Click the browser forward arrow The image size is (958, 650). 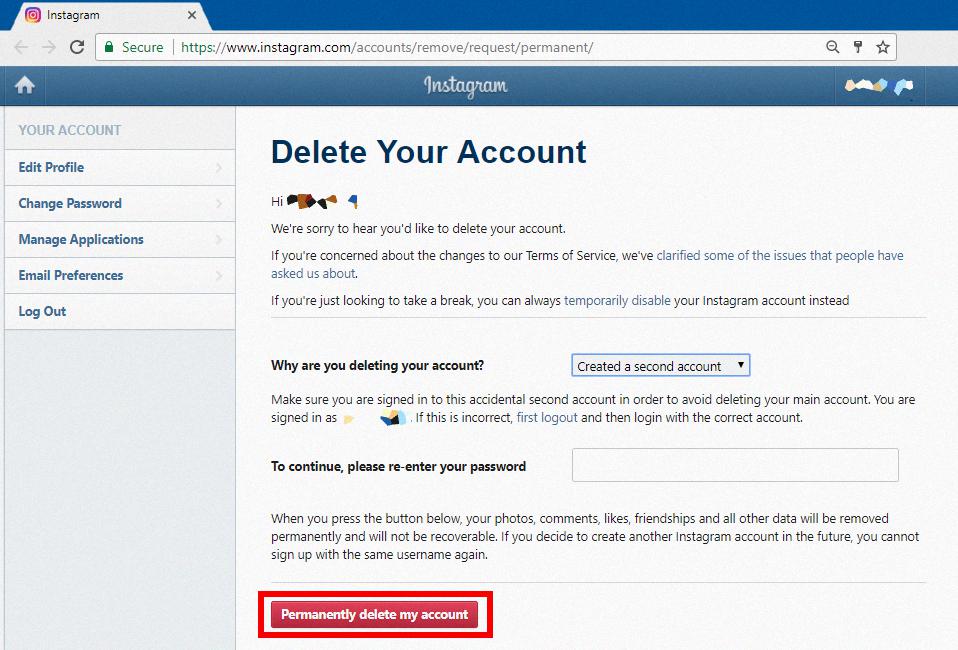[x=49, y=47]
